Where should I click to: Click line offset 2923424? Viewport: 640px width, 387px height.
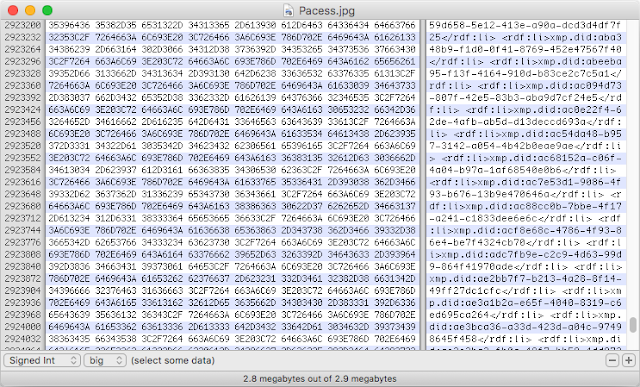click(x=23, y=110)
